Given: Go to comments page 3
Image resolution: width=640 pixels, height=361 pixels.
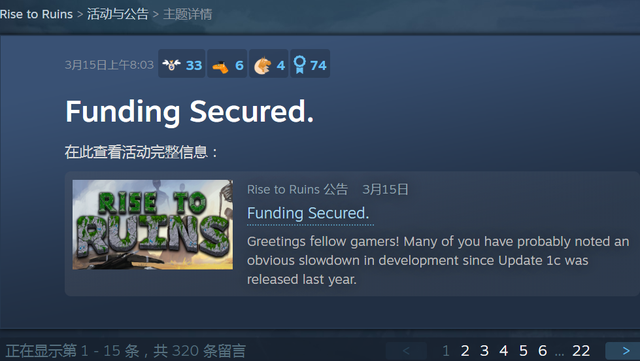Looking at the screenshot, I should pos(484,351).
